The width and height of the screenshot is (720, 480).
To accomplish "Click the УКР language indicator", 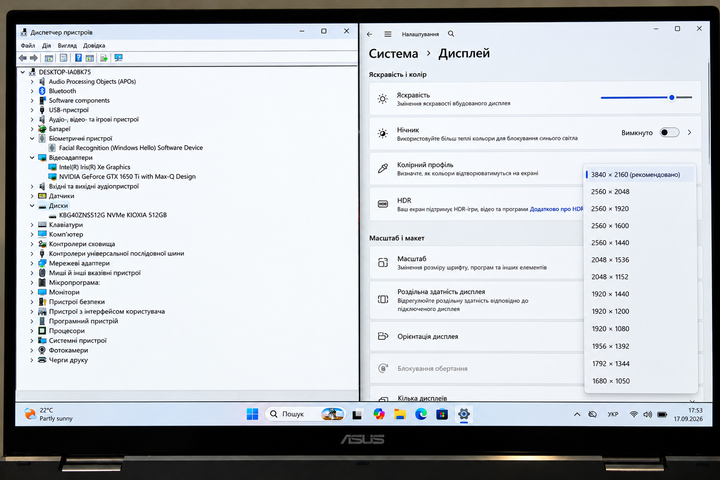I will tap(613, 414).
